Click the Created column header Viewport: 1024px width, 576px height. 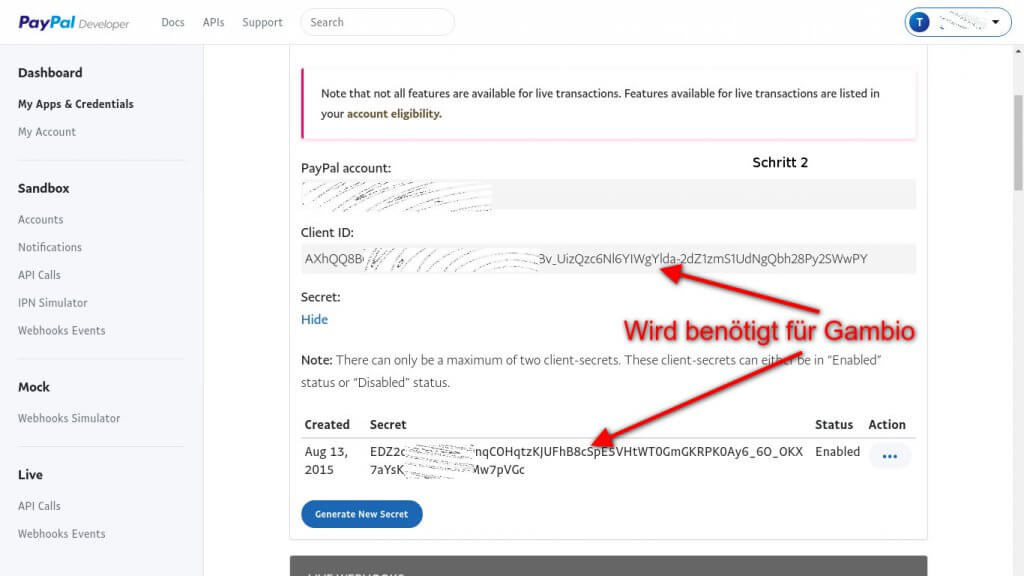(x=327, y=424)
